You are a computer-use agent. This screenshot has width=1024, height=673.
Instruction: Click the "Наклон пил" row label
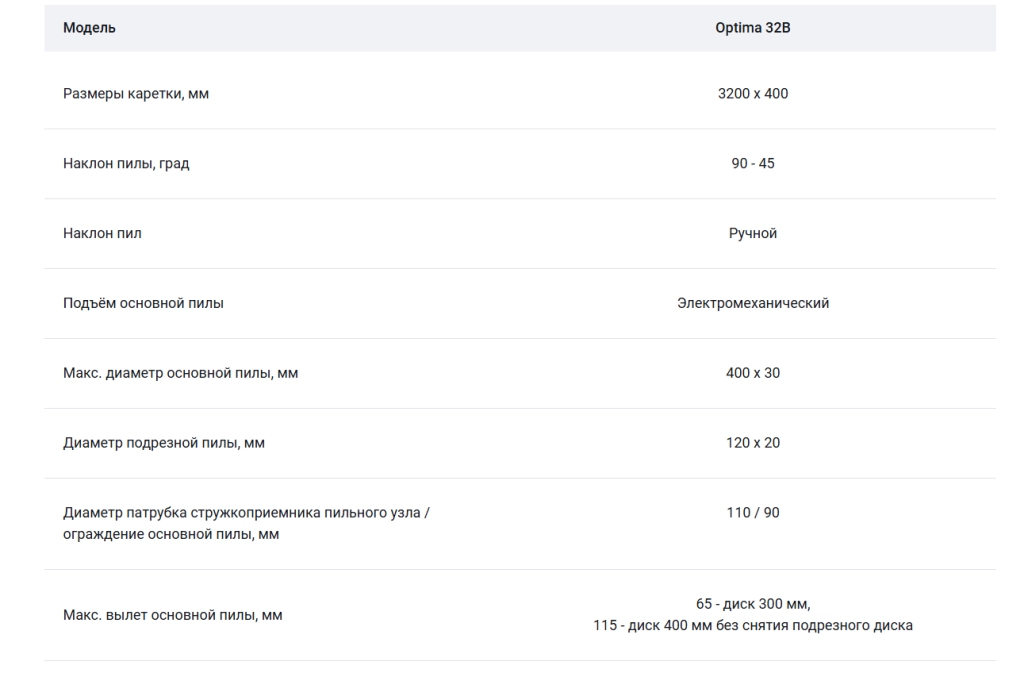102,234
